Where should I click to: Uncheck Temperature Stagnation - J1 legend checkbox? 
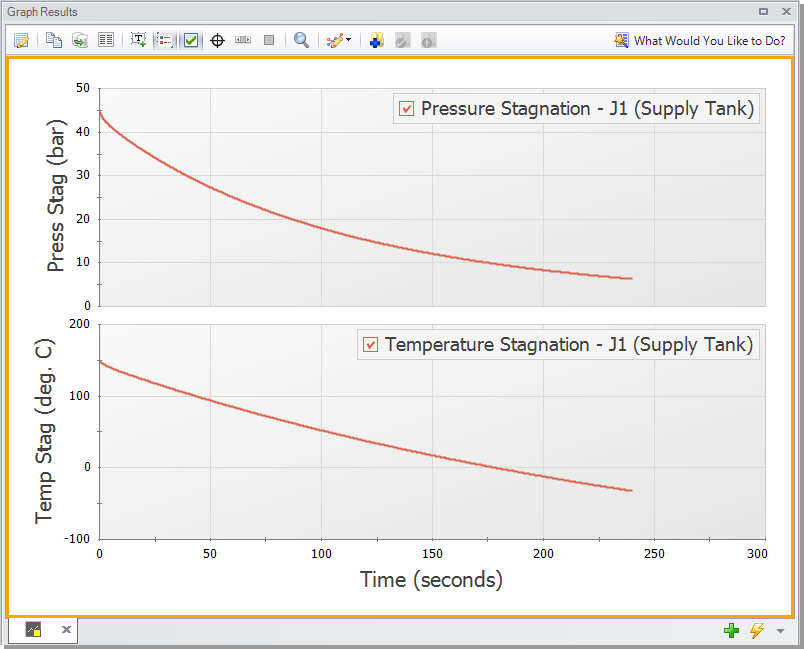[x=371, y=345]
